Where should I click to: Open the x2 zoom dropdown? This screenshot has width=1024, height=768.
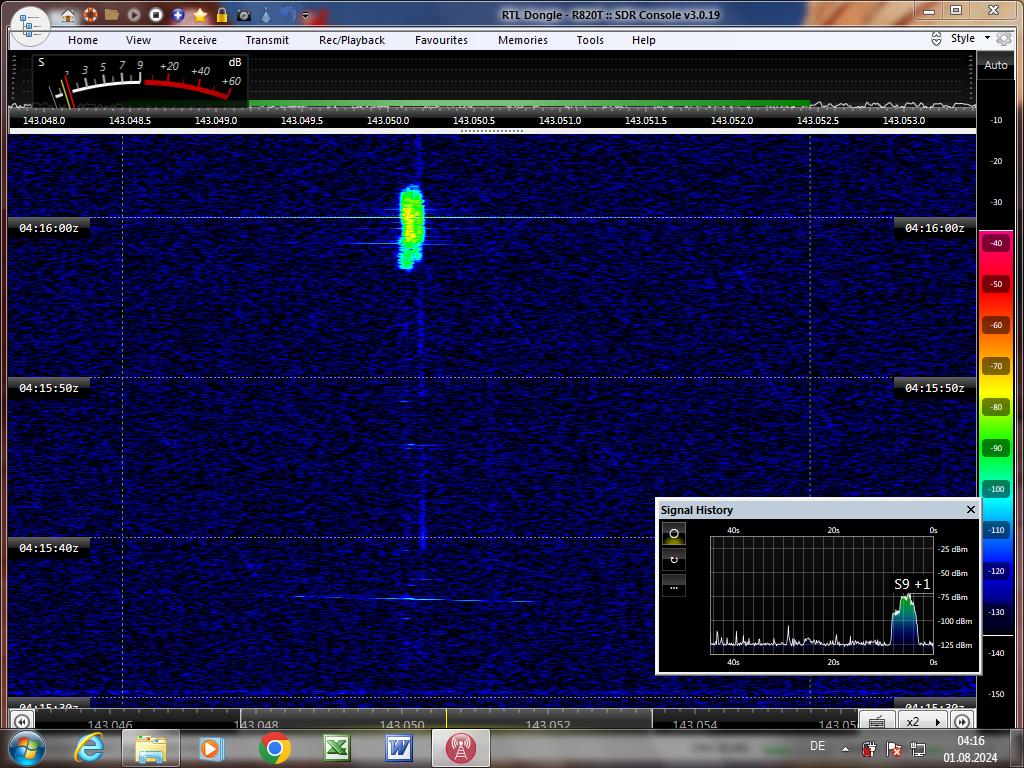pyautogui.click(x=923, y=721)
